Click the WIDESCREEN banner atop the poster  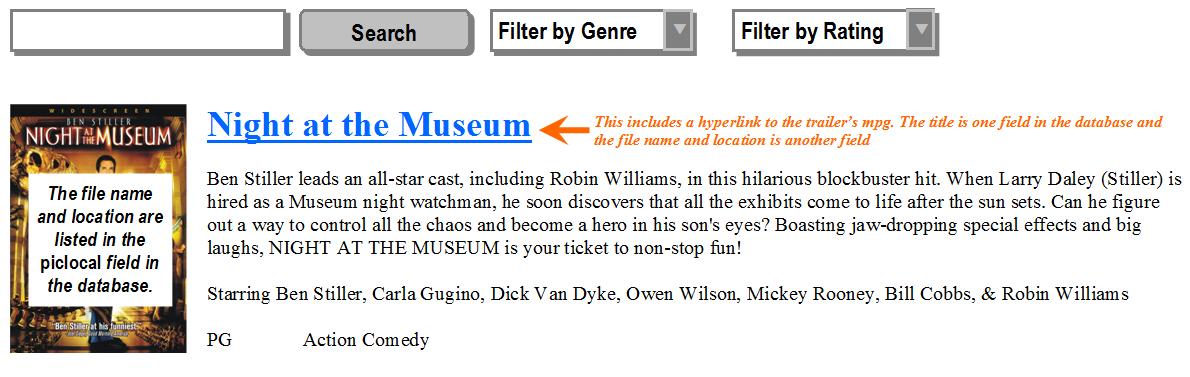pyautogui.click(x=98, y=110)
